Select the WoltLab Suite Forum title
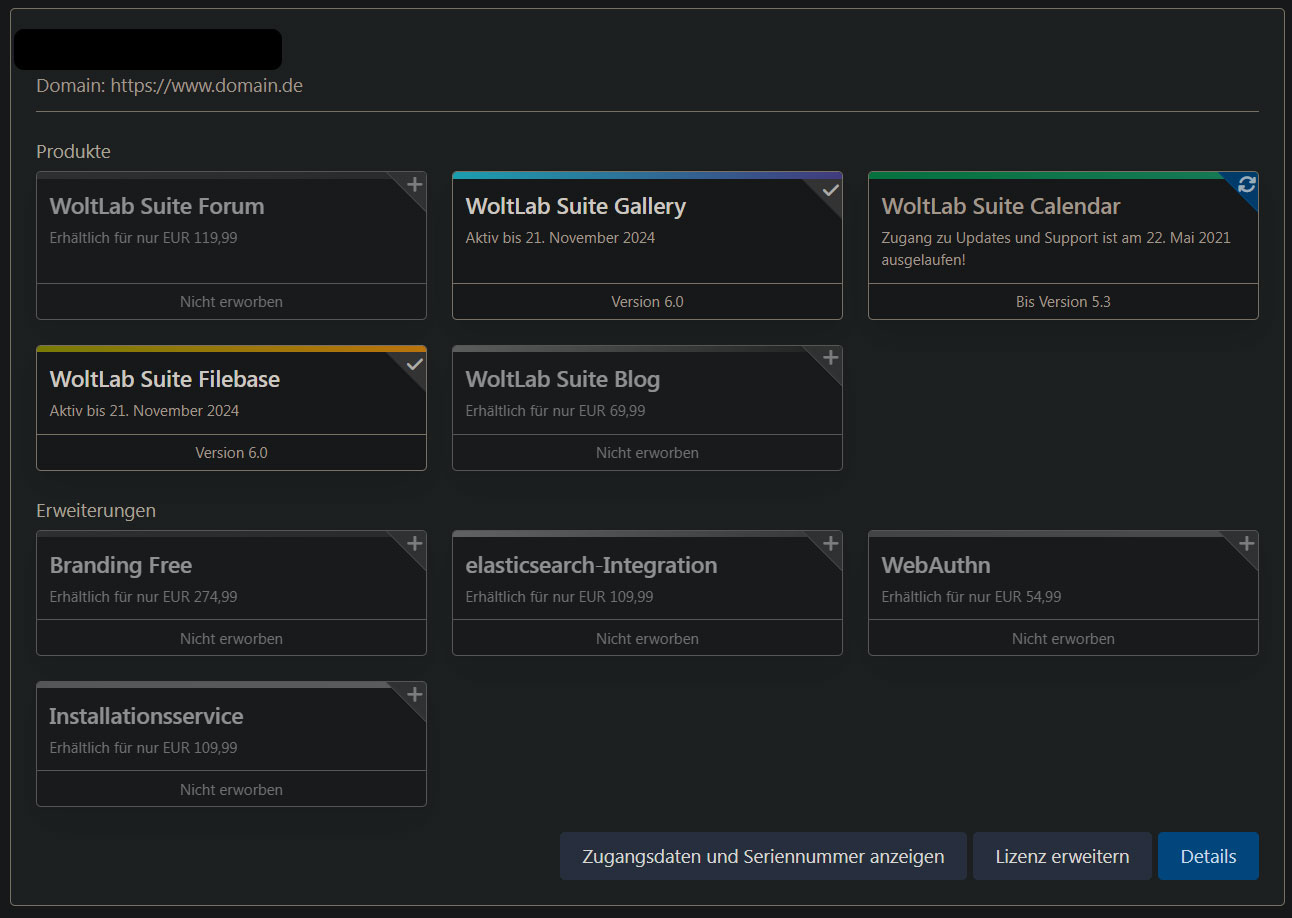This screenshot has width=1292, height=918. coord(157,206)
